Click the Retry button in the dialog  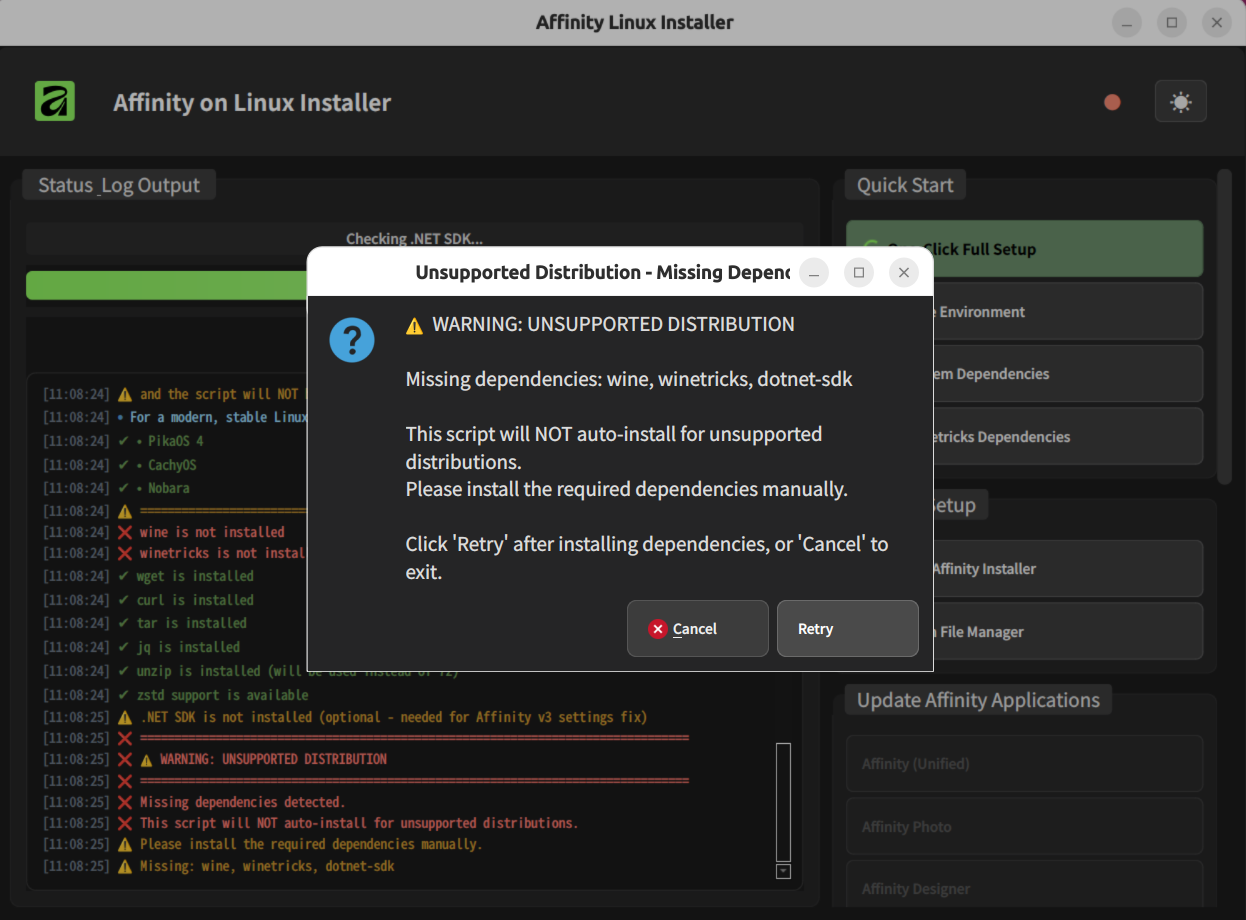[x=847, y=628]
